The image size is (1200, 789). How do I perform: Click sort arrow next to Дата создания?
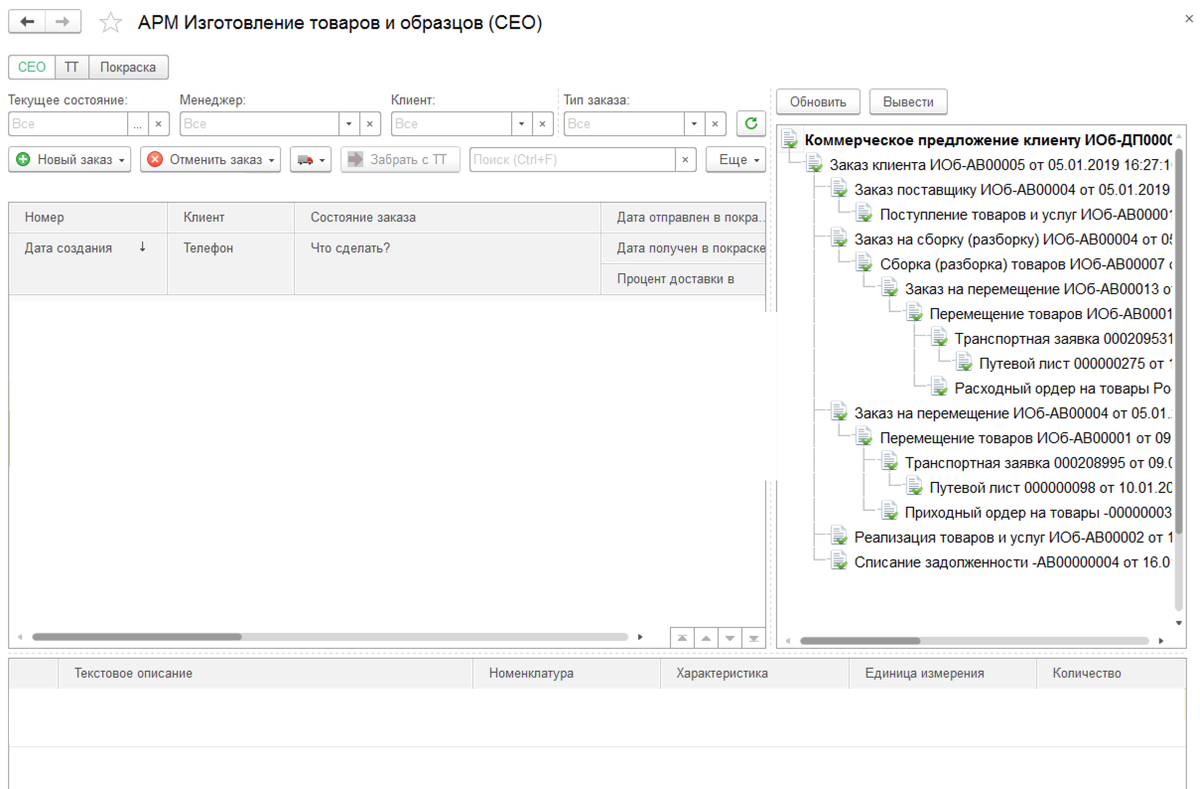(x=143, y=247)
